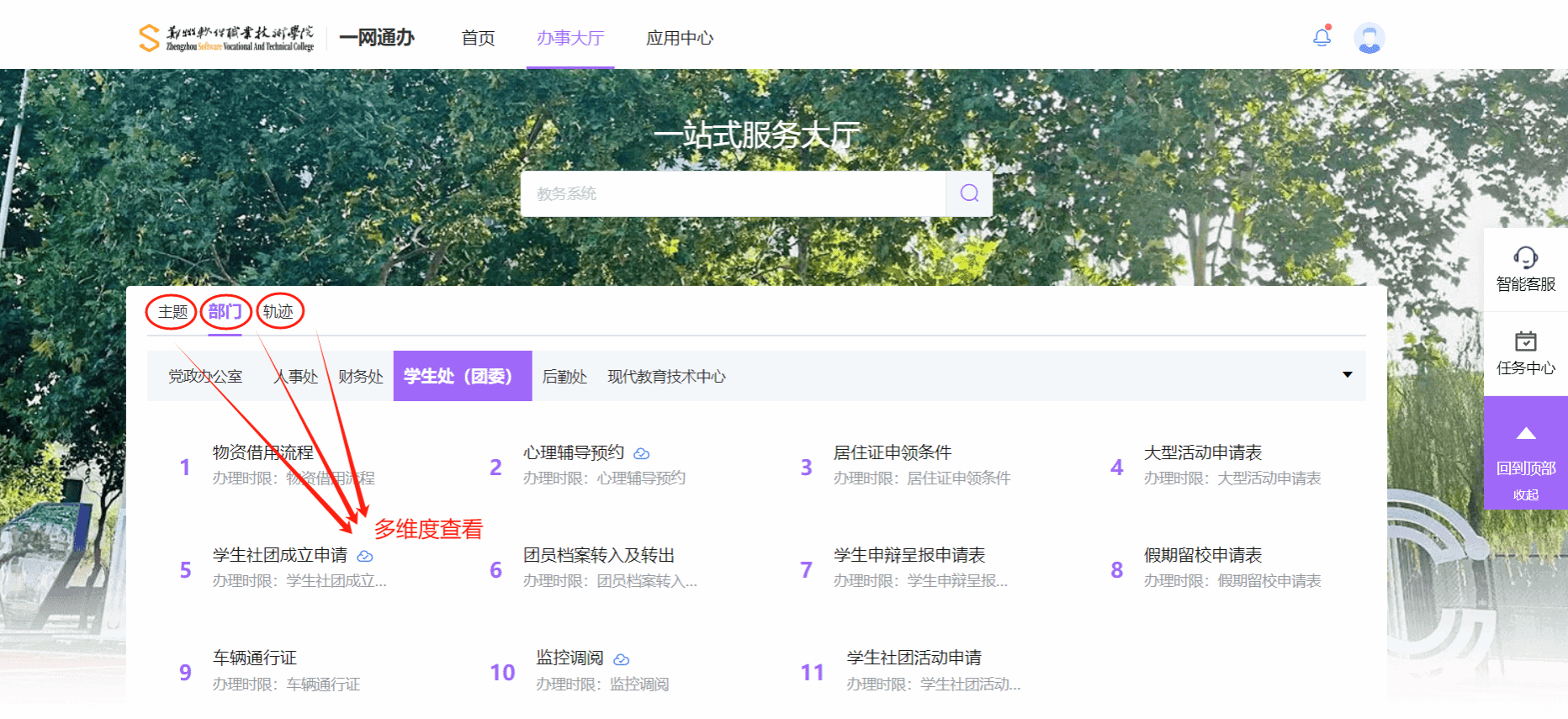The width and height of the screenshot is (1568, 719).
Task: Open 任务中心 calendar icon
Action: [1525, 341]
